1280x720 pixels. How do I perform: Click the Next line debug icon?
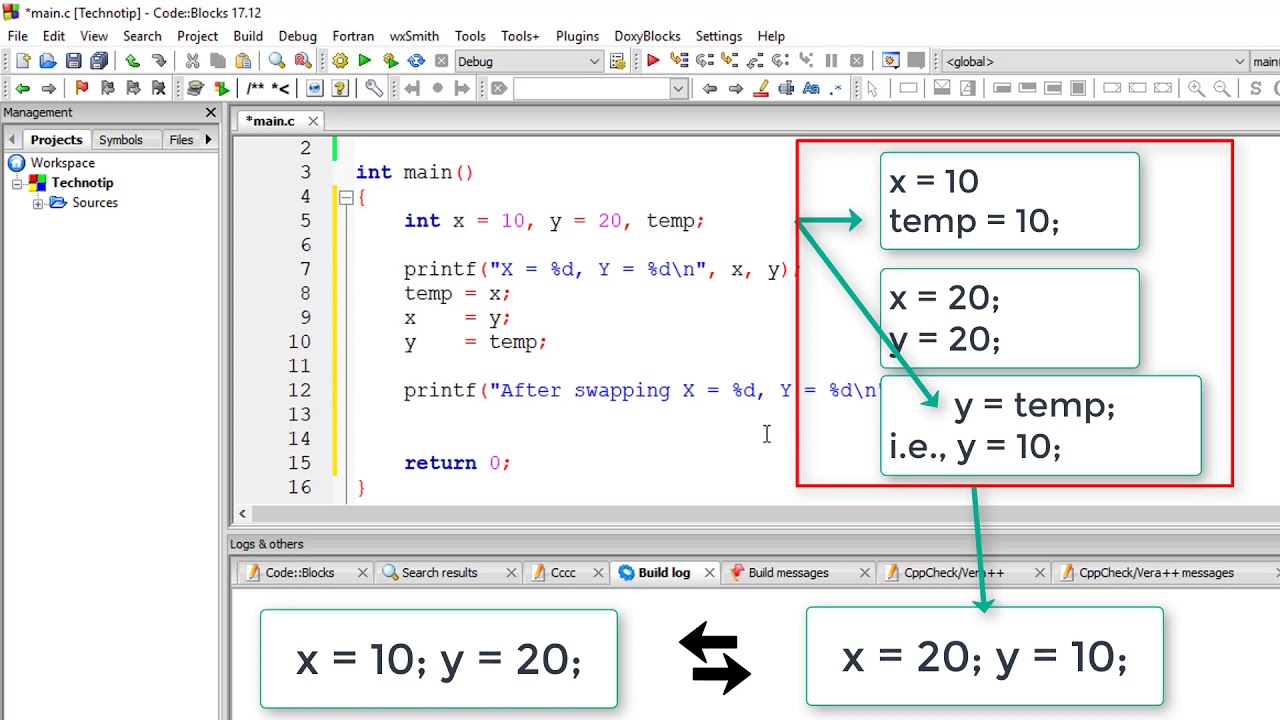click(x=704, y=61)
